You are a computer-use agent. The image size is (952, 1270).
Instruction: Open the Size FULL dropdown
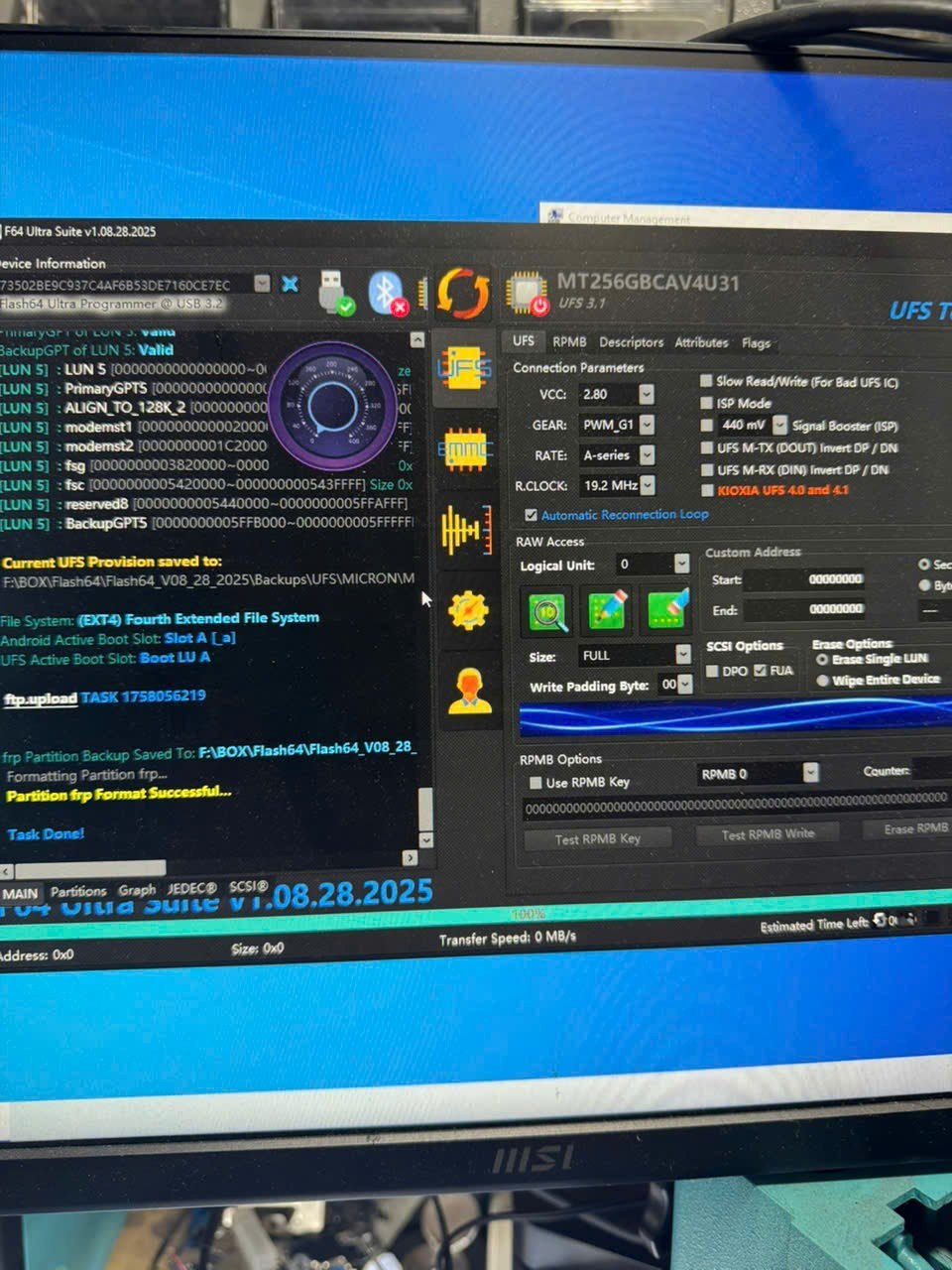(683, 655)
